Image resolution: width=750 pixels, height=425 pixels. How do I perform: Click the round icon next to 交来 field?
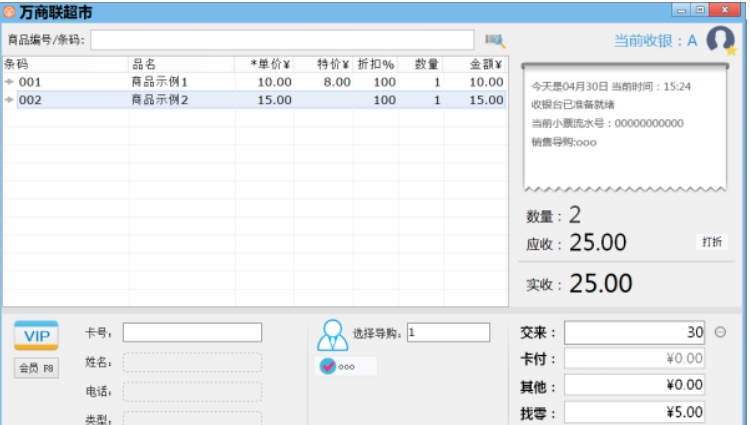(x=720, y=332)
